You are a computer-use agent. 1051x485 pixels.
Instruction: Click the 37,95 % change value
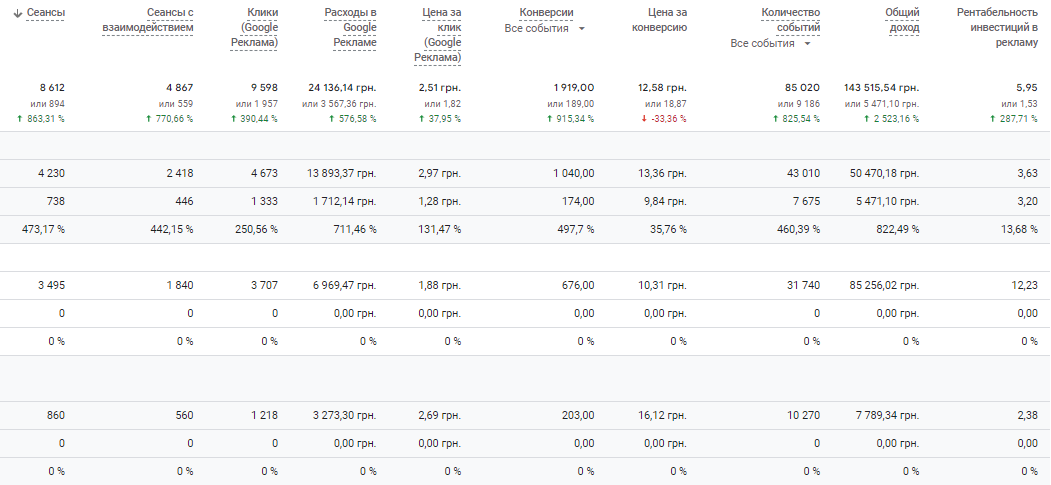pos(440,119)
